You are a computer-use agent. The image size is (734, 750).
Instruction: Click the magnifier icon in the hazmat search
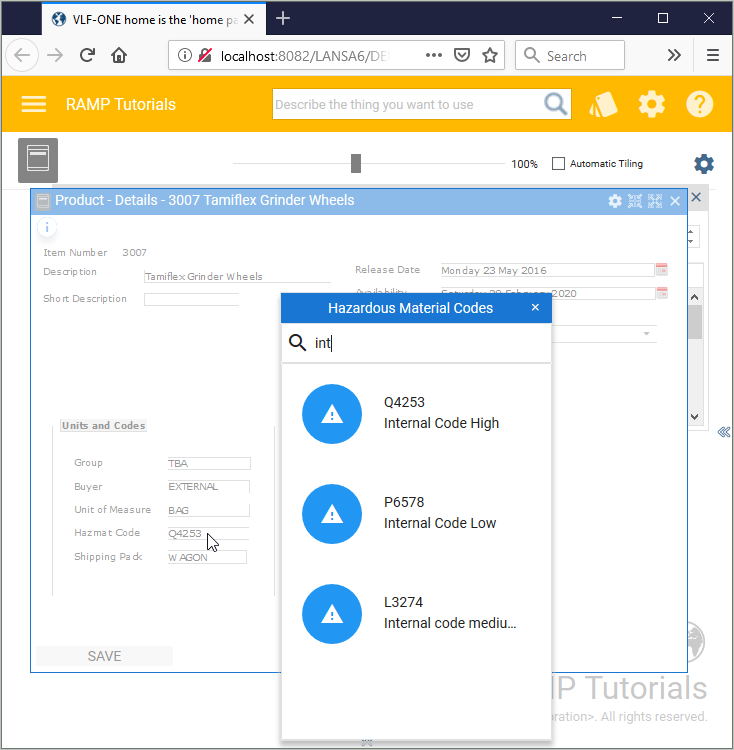(x=297, y=342)
